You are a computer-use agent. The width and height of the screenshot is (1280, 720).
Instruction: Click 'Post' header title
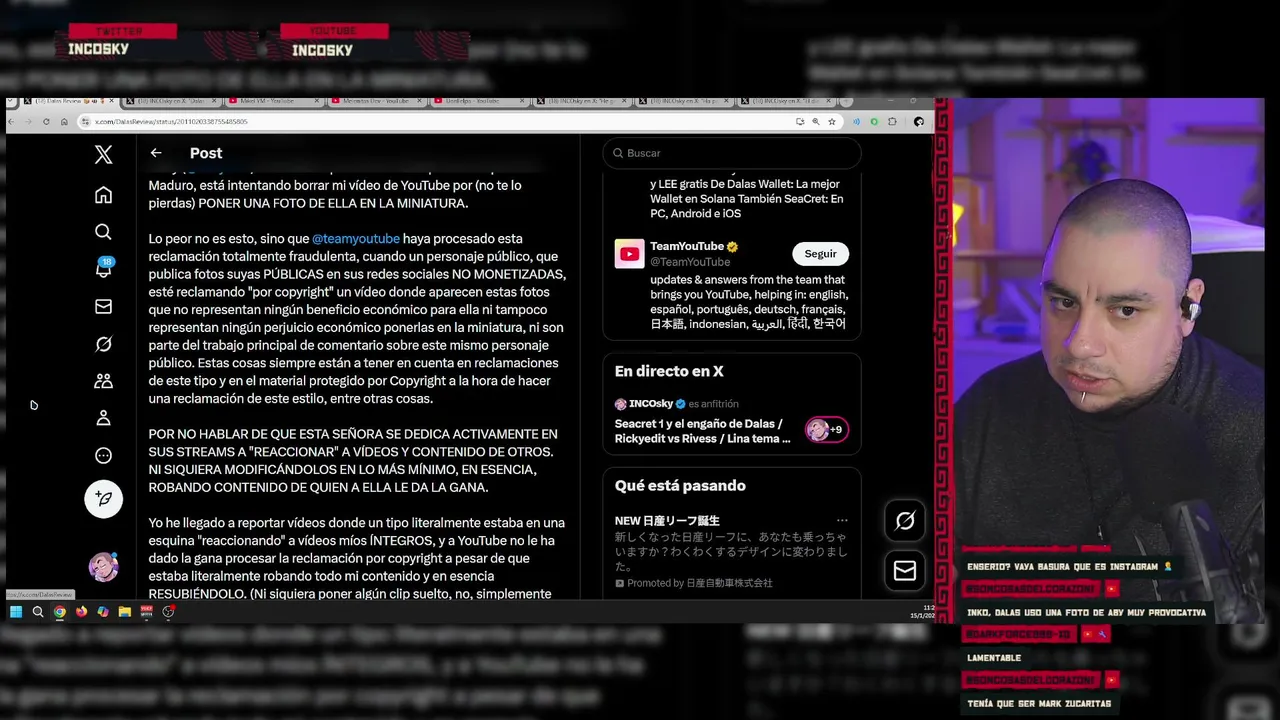tap(206, 153)
